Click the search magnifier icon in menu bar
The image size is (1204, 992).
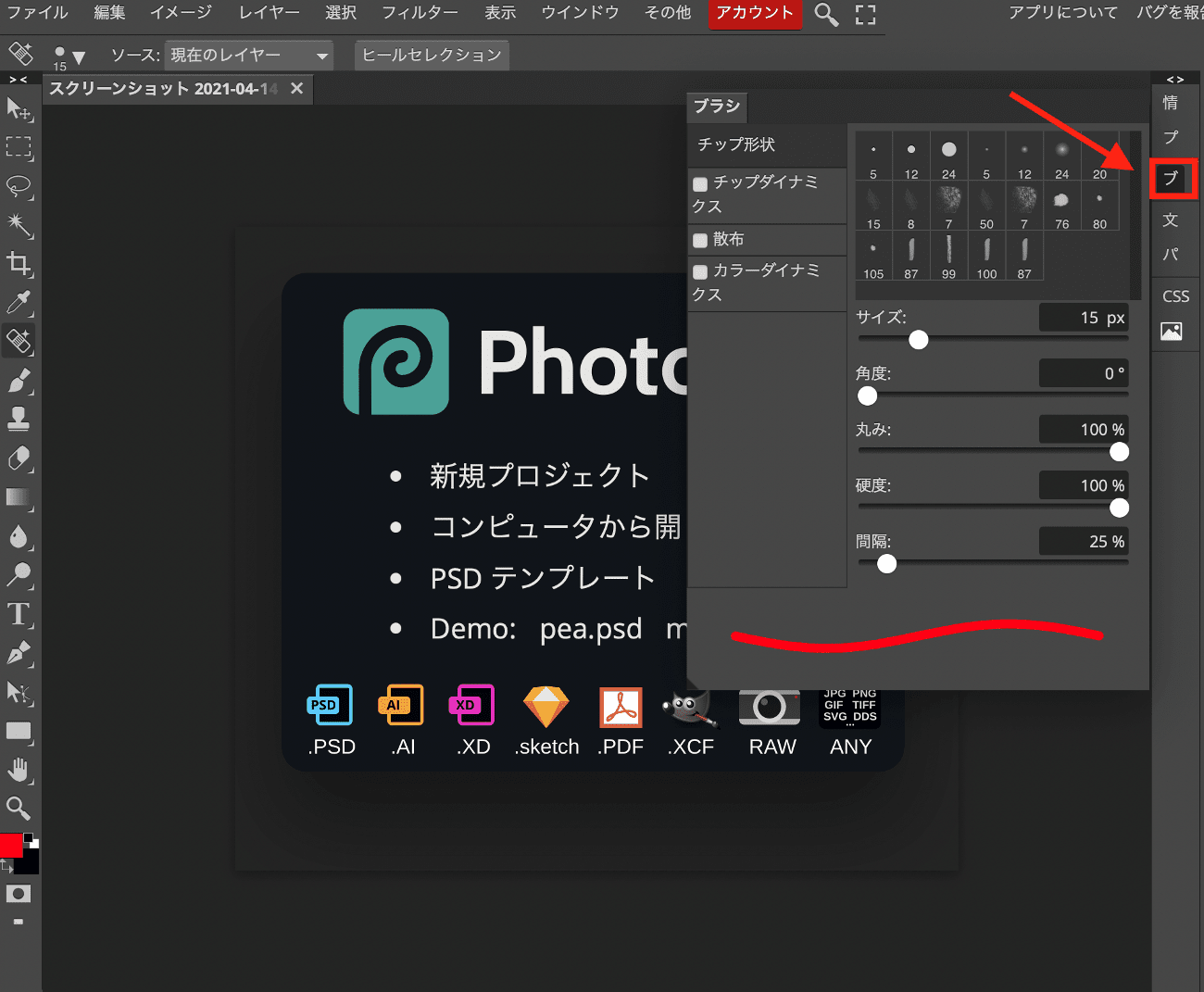(825, 14)
